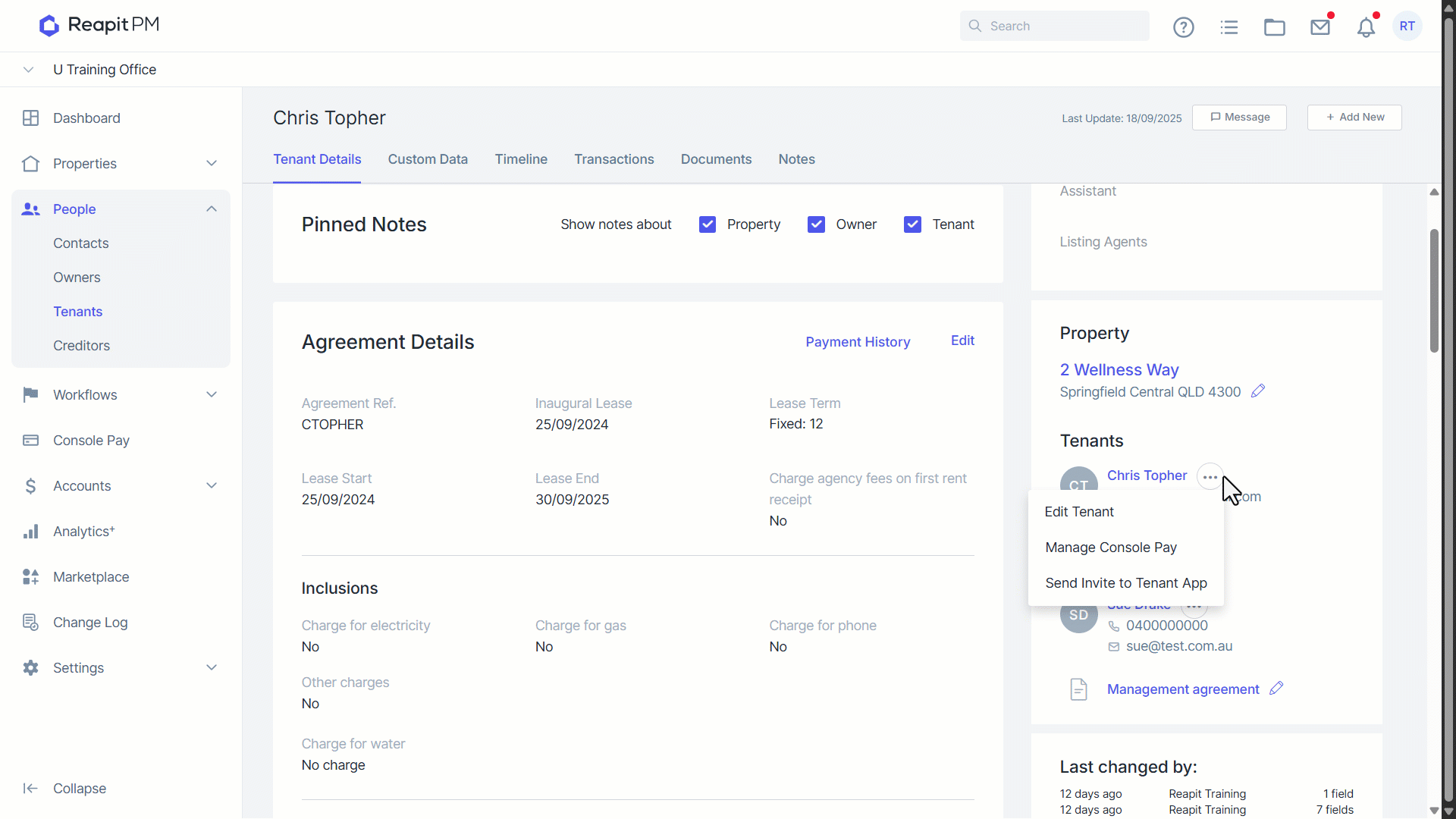Open the notifications bell icon
Screen dimensions: 1456x819
1366,27
